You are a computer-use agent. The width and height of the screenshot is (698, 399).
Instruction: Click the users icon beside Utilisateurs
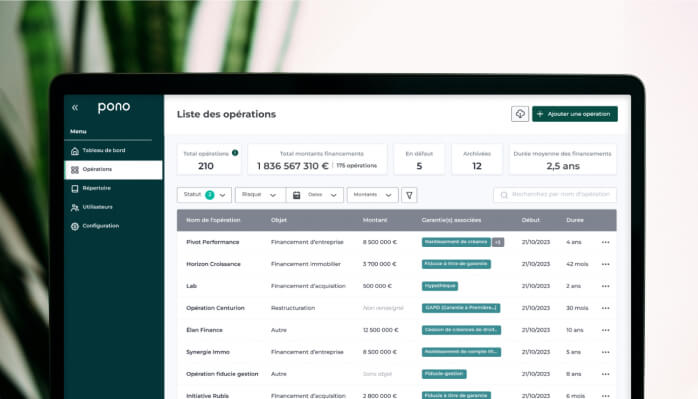coord(75,208)
